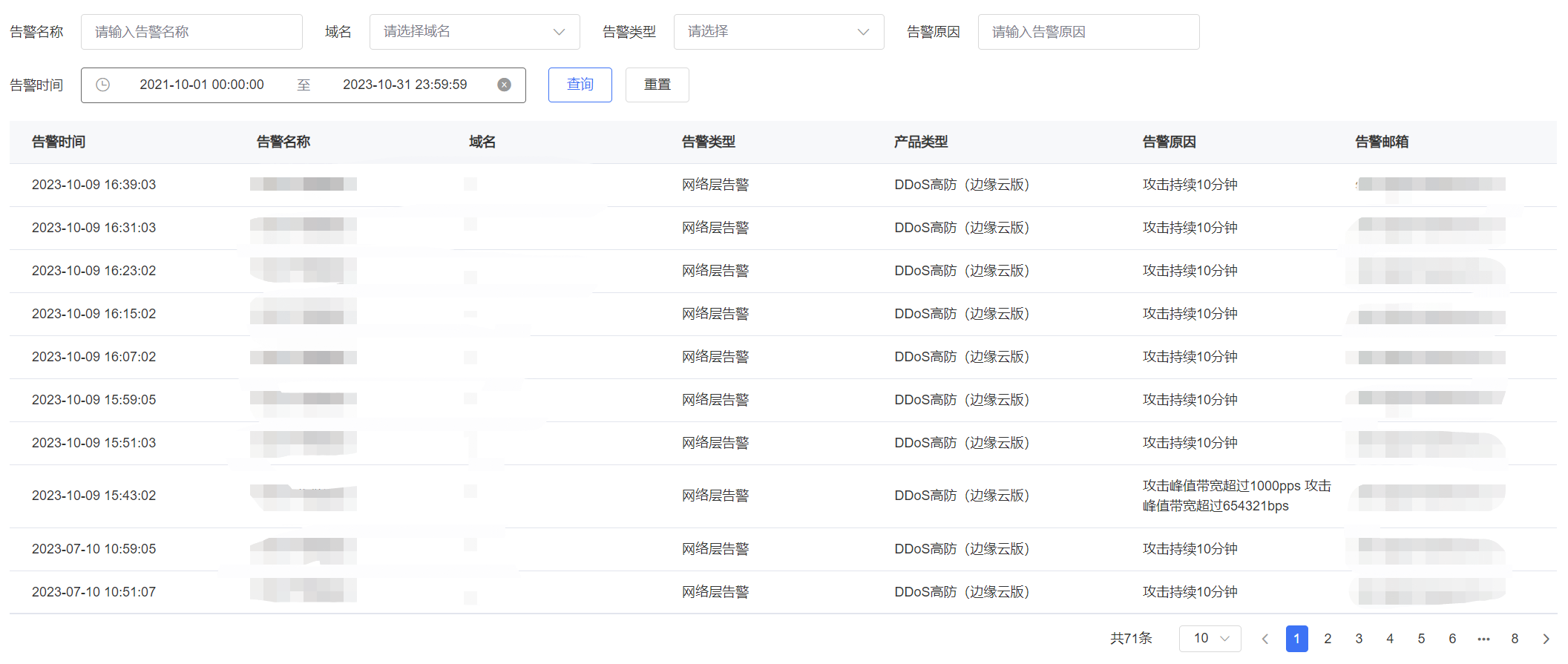Focus the 告警原因 input field
The image size is (1568, 664).
point(1089,32)
